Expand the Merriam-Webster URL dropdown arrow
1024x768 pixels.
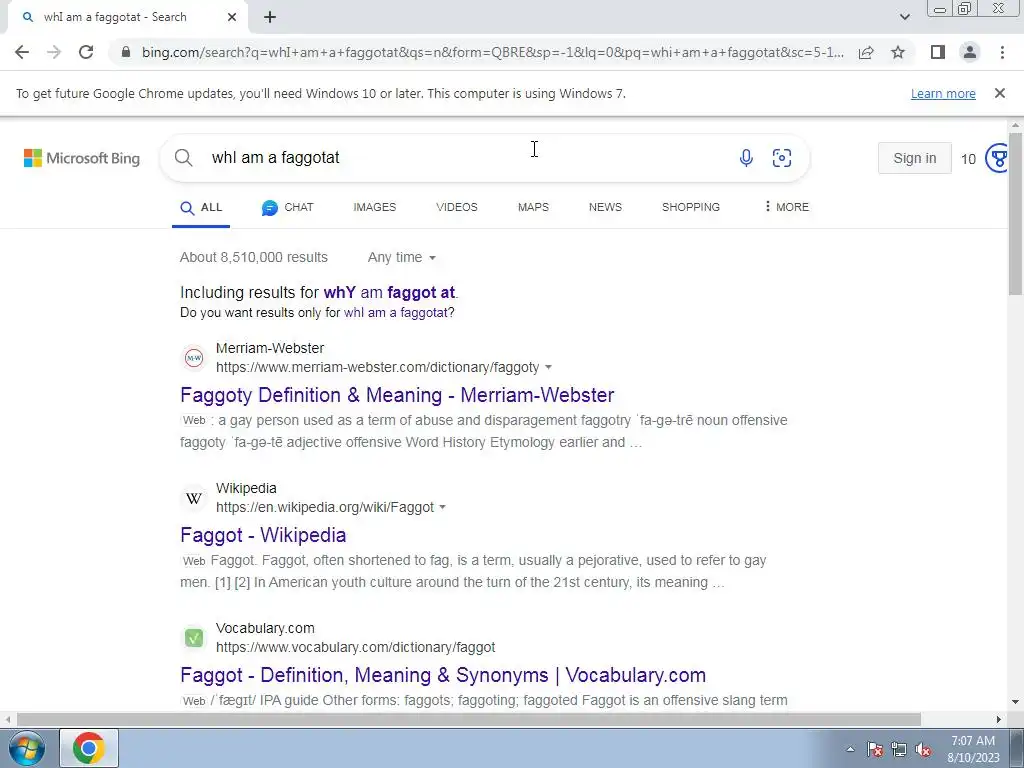pyautogui.click(x=548, y=367)
